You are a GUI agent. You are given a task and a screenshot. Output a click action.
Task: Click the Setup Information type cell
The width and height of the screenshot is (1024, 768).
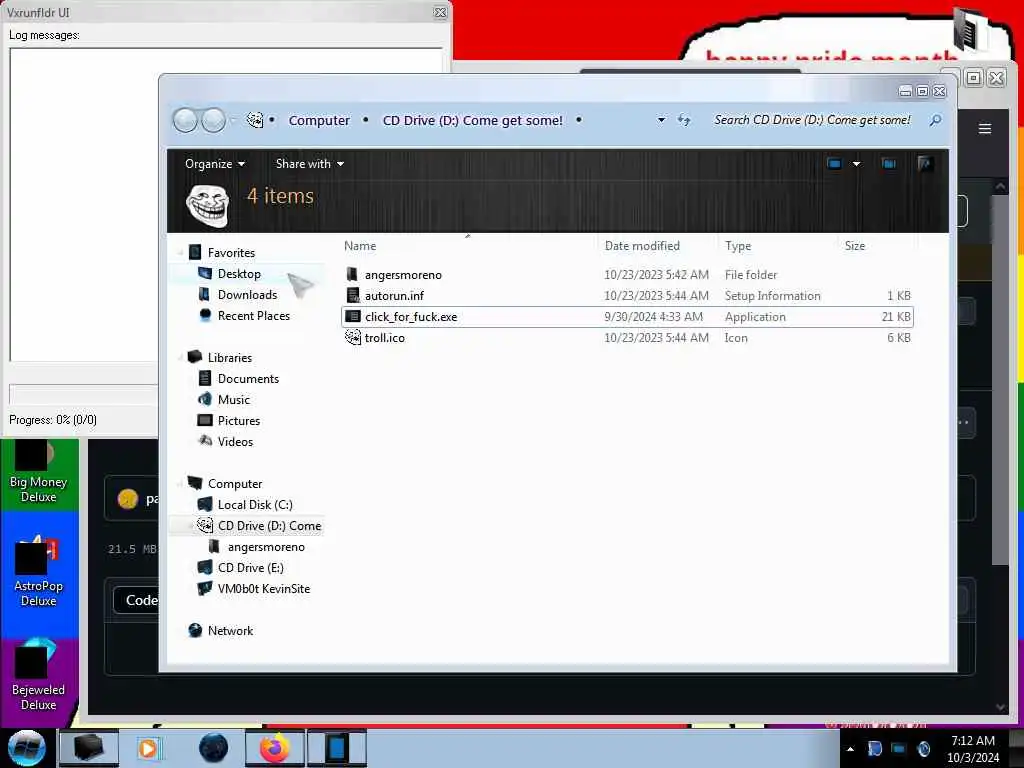tap(772, 296)
